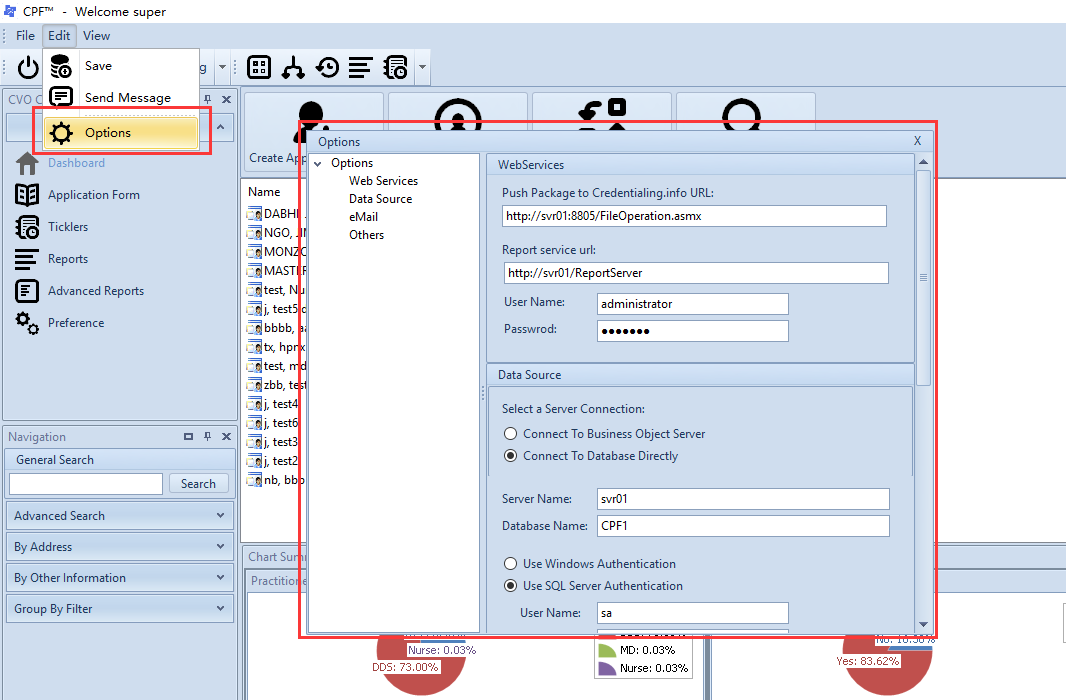Click the Application Form book icon

click(27, 195)
